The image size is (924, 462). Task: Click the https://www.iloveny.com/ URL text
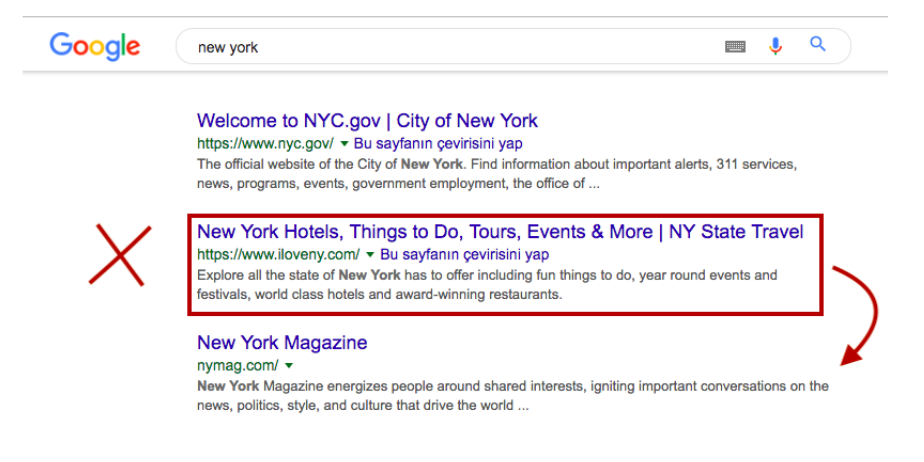coord(278,255)
